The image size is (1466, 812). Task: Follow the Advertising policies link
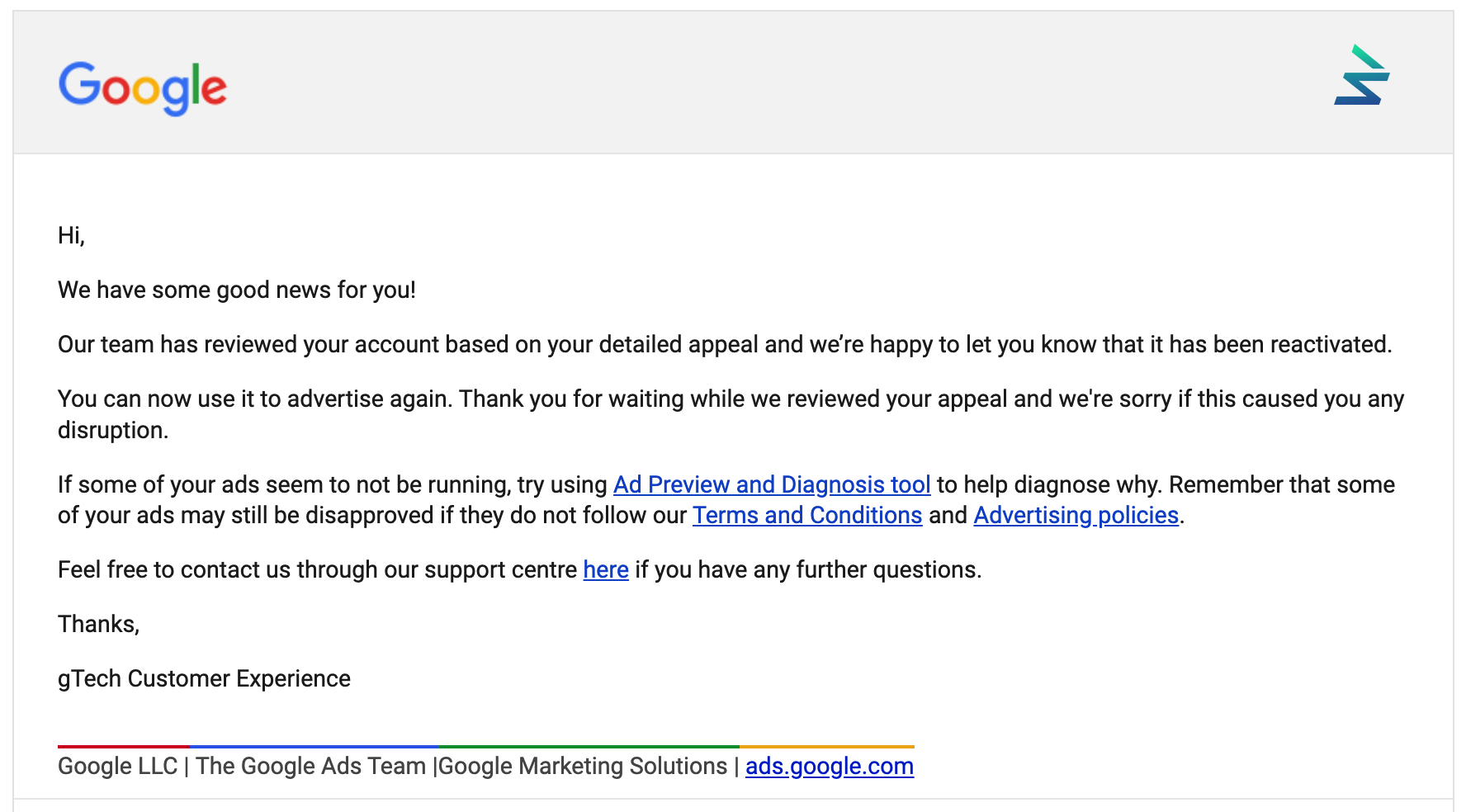coord(1076,515)
